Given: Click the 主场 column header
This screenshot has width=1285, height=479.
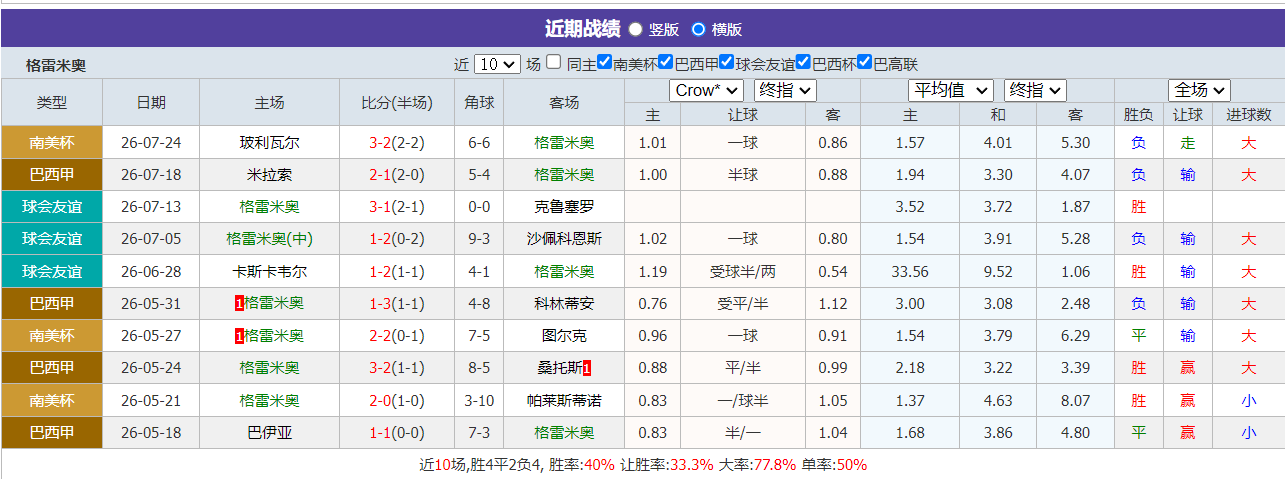Looking at the screenshot, I should pos(269,102).
